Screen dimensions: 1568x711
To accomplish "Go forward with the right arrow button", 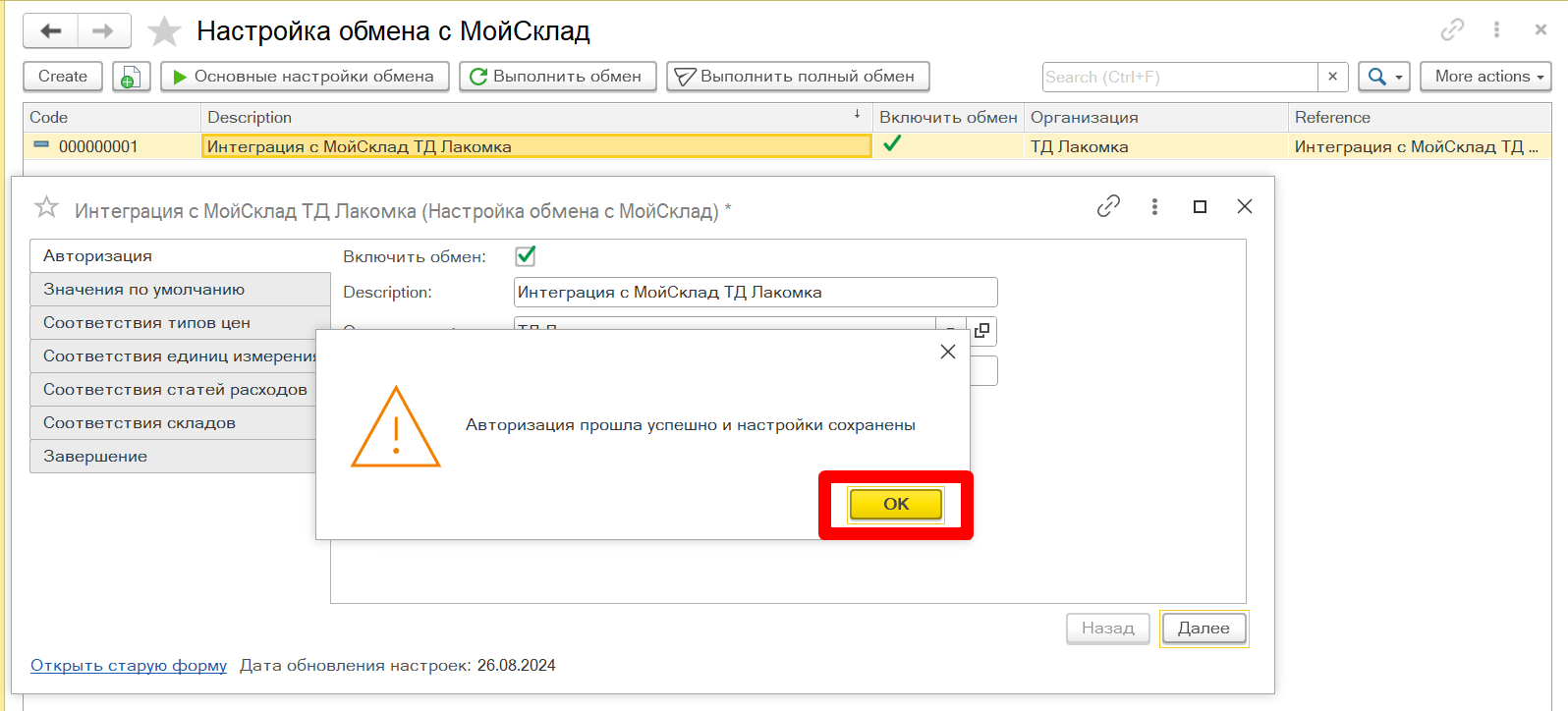I will pyautogui.click(x=103, y=31).
